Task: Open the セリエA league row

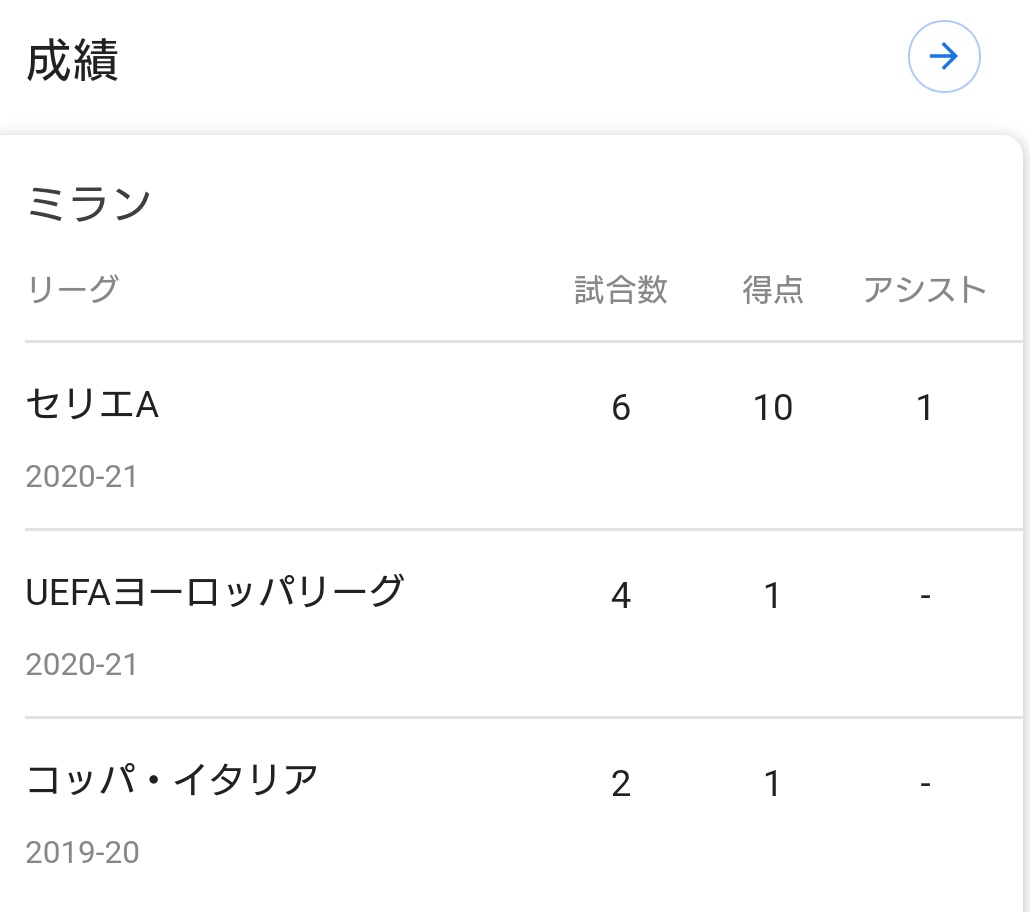Action: [x=524, y=436]
